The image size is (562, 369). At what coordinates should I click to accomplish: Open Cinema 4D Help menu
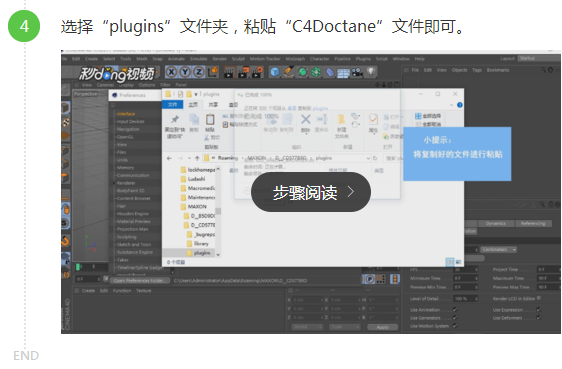coord(419,59)
